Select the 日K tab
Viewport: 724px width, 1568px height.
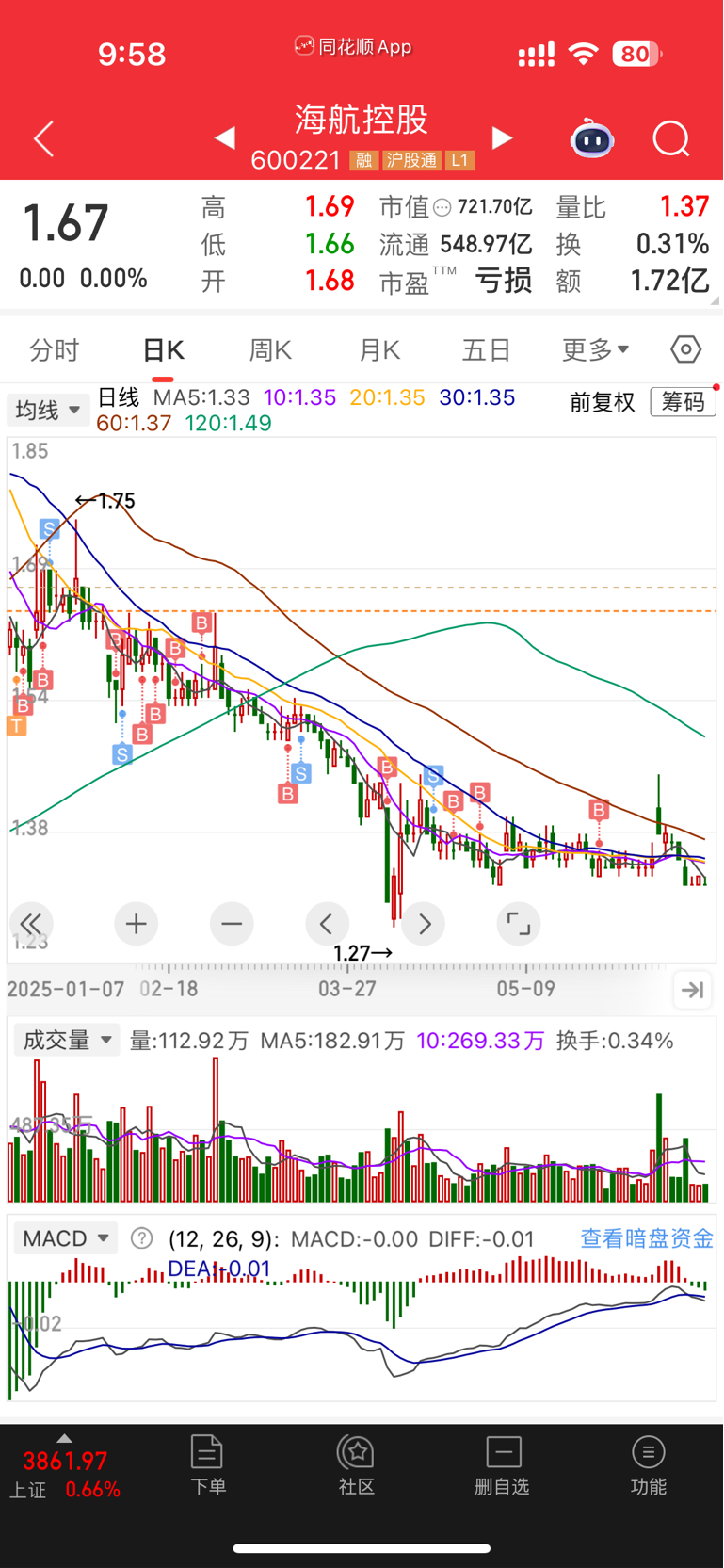pos(163,350)
